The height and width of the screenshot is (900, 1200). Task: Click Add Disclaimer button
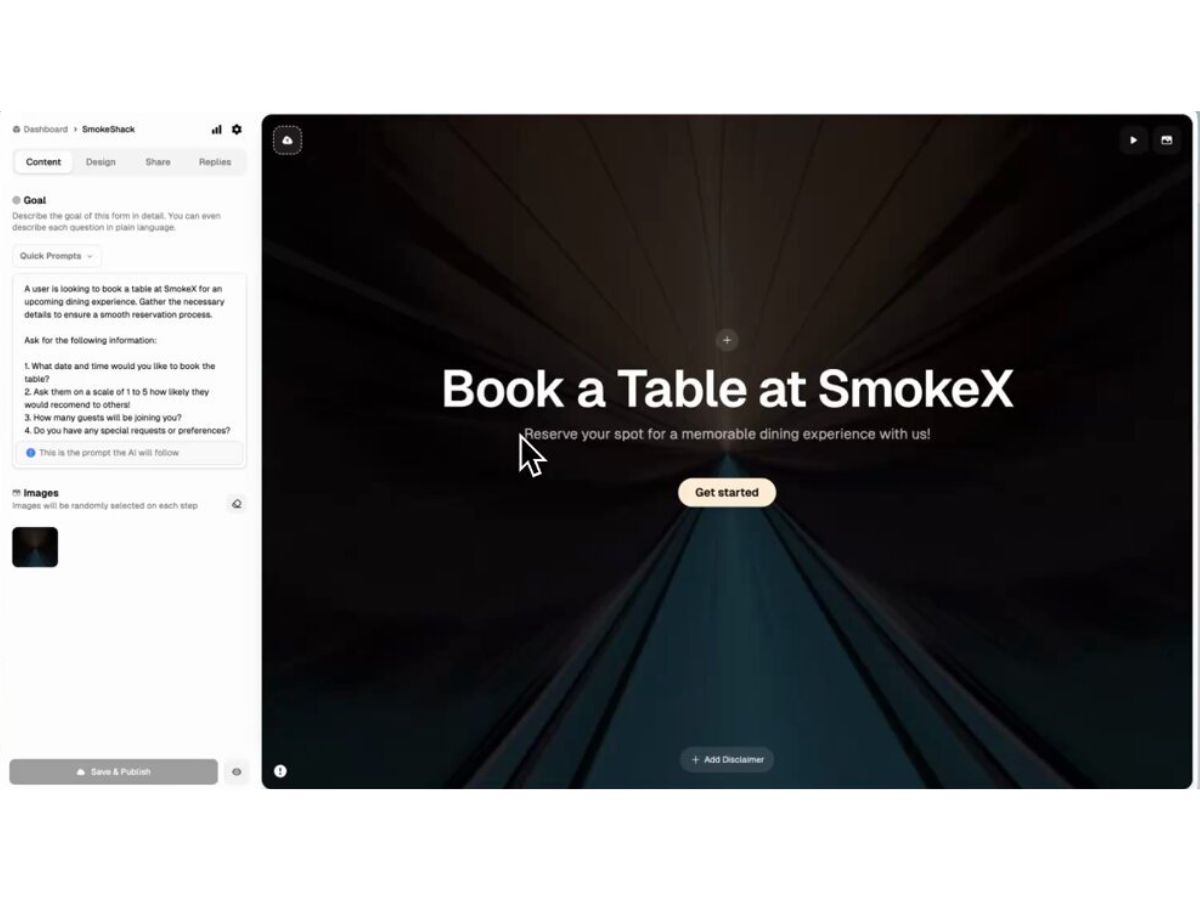click(x=727, y=760)
